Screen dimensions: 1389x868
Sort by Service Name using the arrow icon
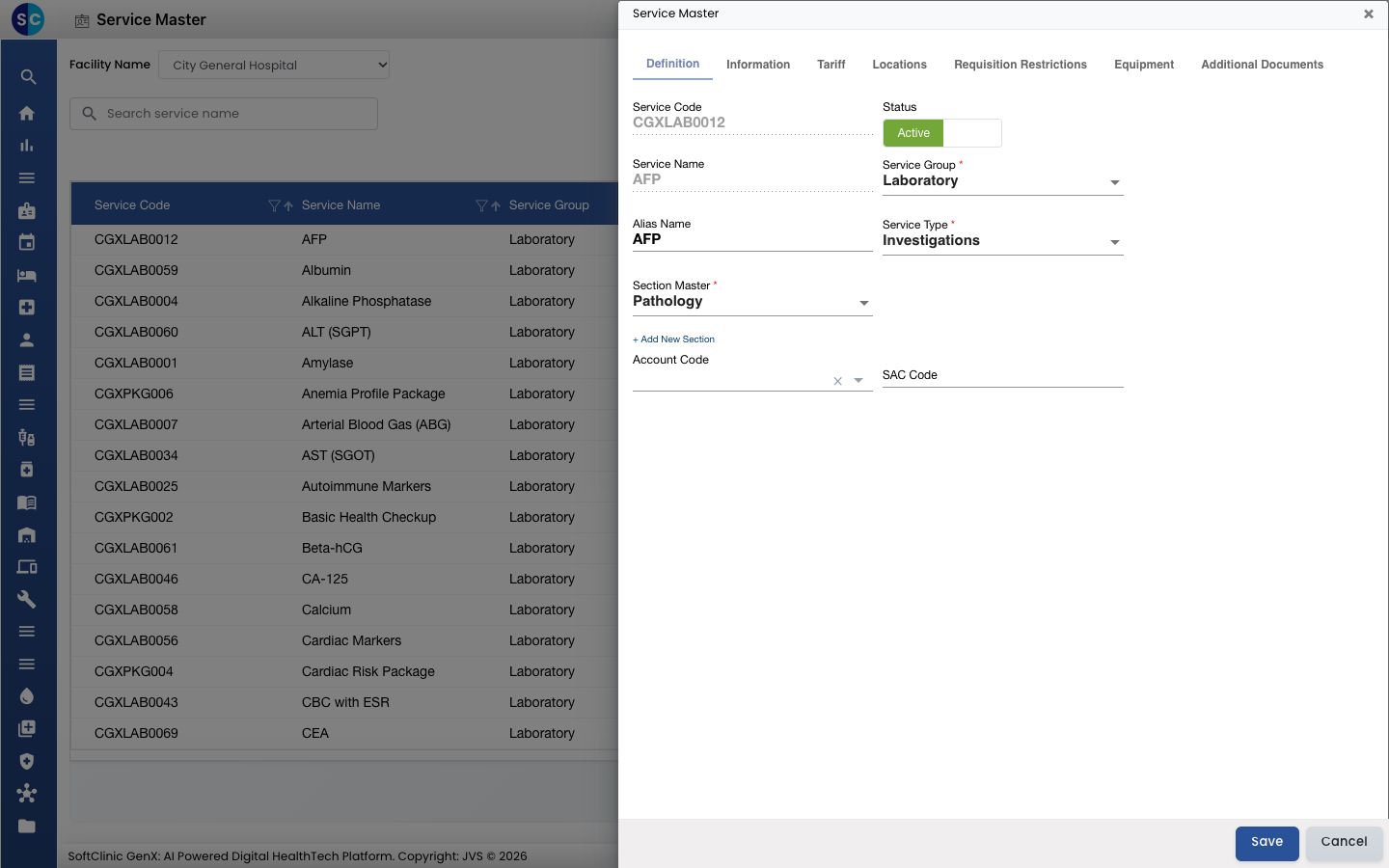click(496, 205)
